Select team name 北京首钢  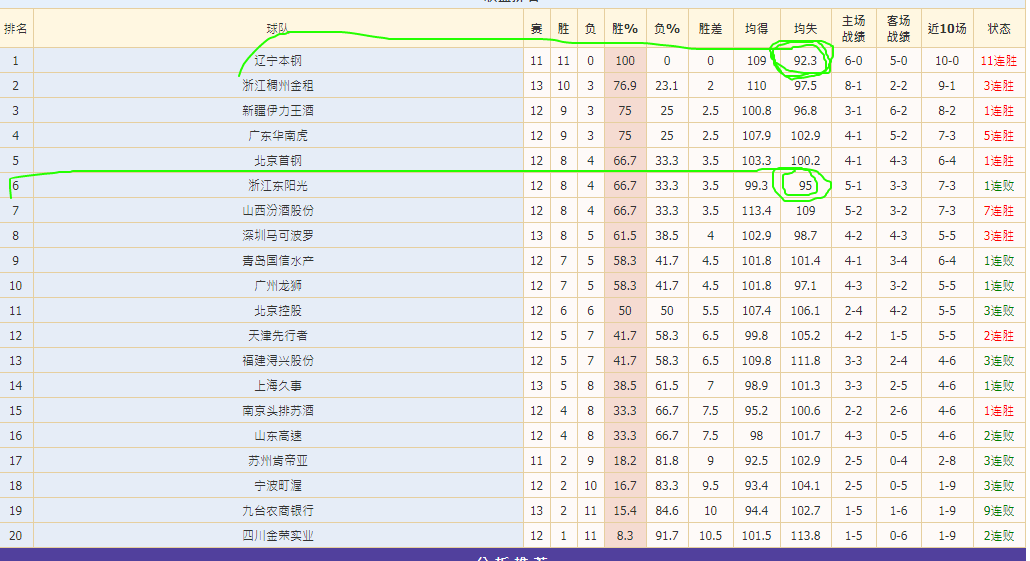click(x=278, y=160)
